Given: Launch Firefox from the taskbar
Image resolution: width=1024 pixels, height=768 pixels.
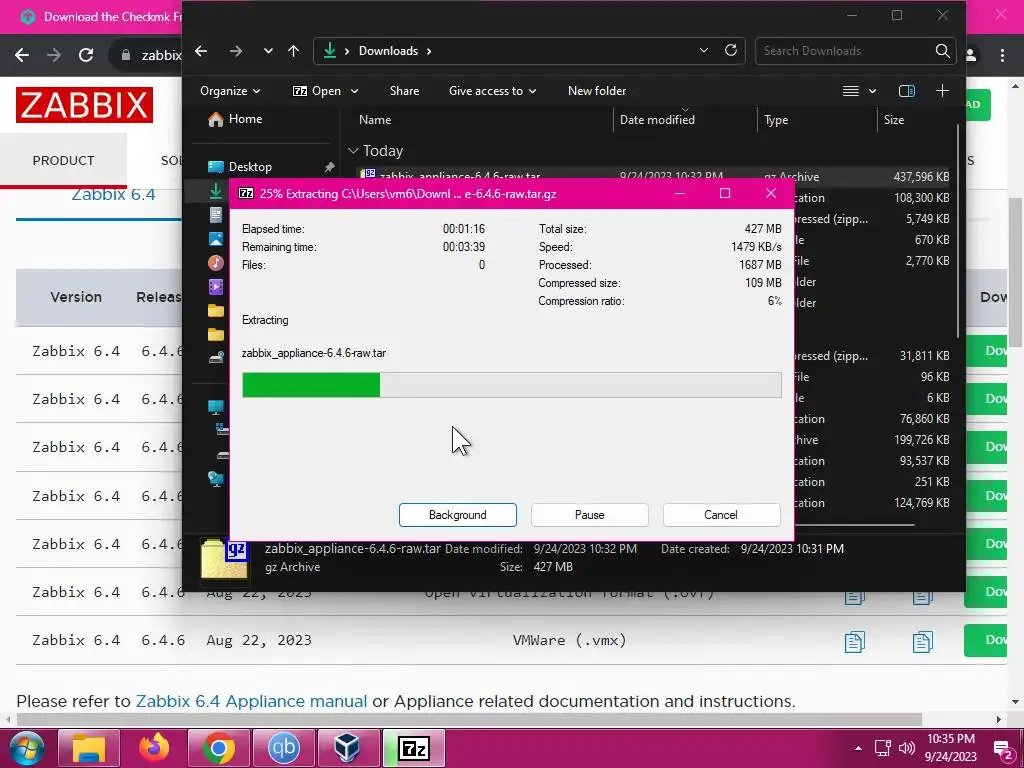Looking at the screenshot, I should pos(154,748).
